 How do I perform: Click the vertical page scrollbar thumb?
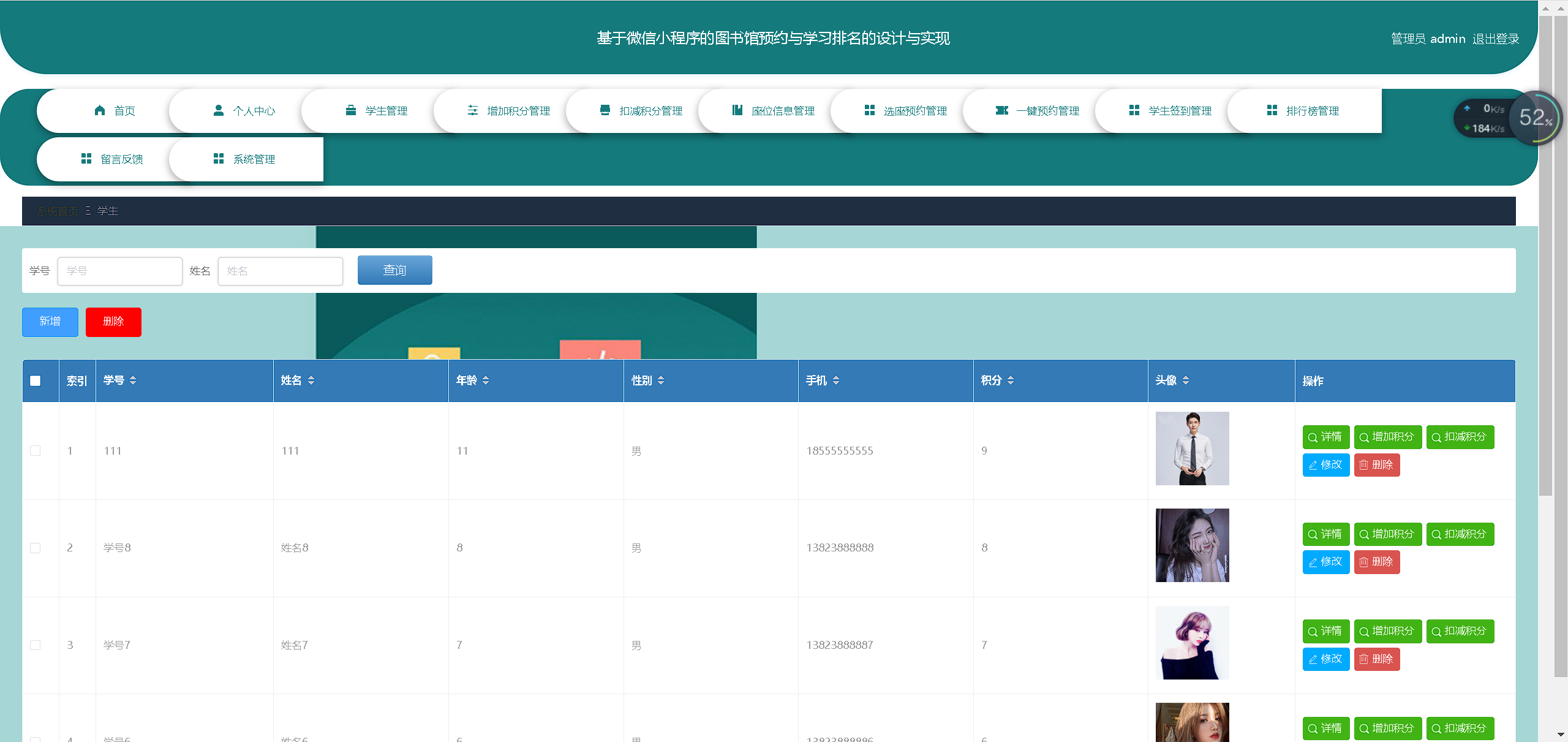[x=1545, y=257]
